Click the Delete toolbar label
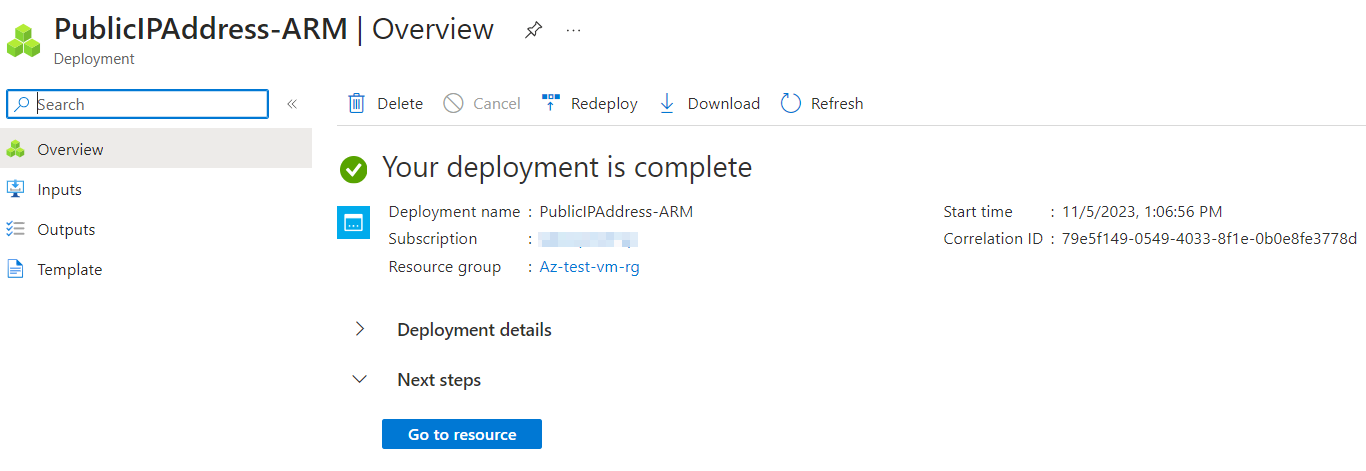This screenshot has height=471, width=1366. pyautogui.click(x=400, y=103)
